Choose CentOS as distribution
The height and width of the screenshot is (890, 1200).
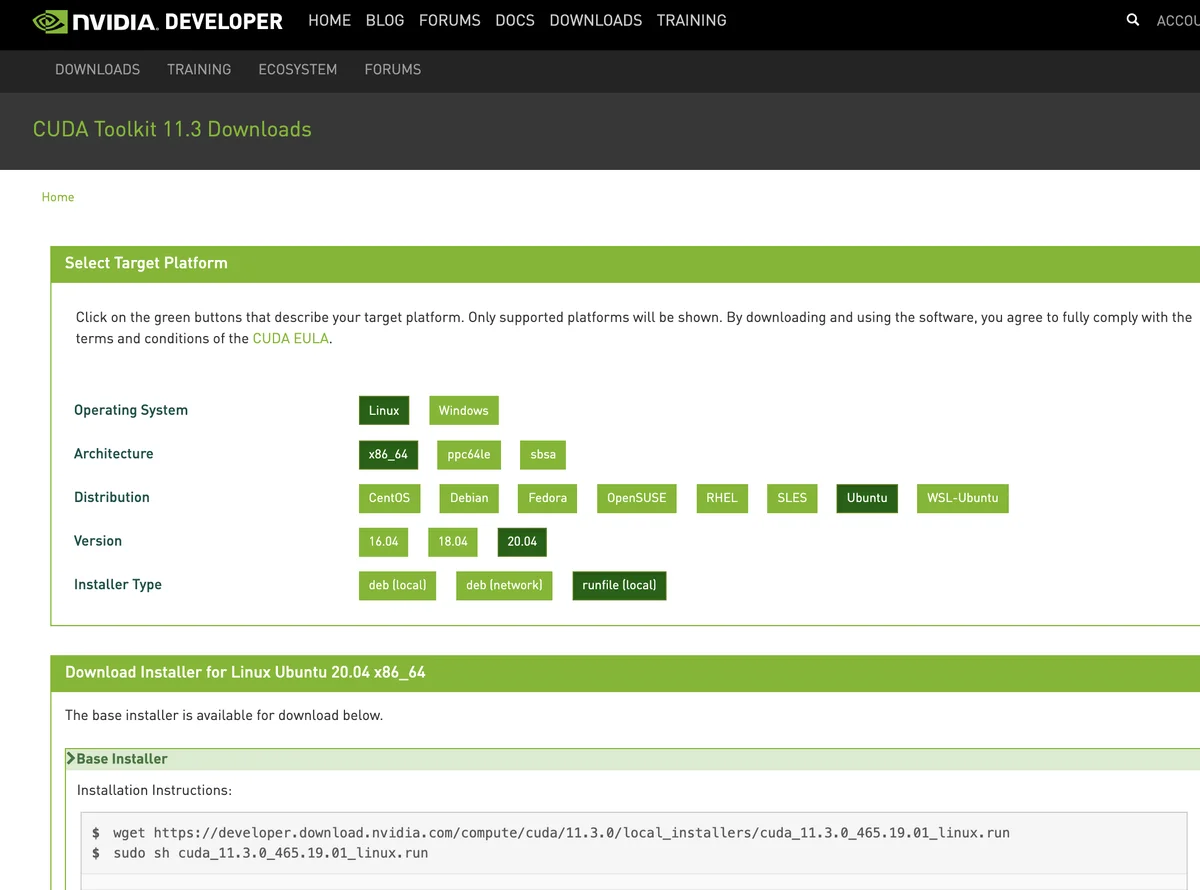(389, 498)
